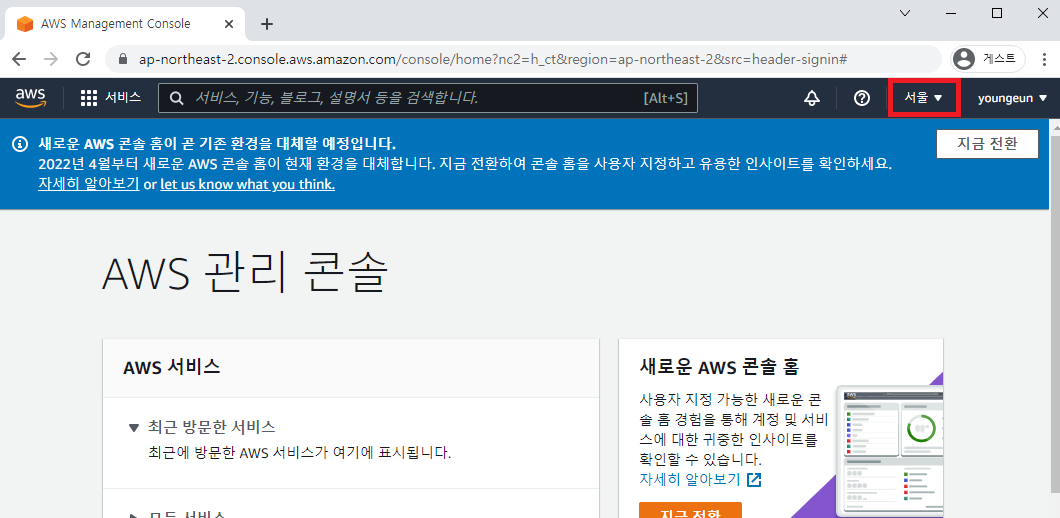Image resolution: width=1060 pixels, height=518 pixels.
Task: Open the 서울 region dropdown
Action: pos(923,98)
